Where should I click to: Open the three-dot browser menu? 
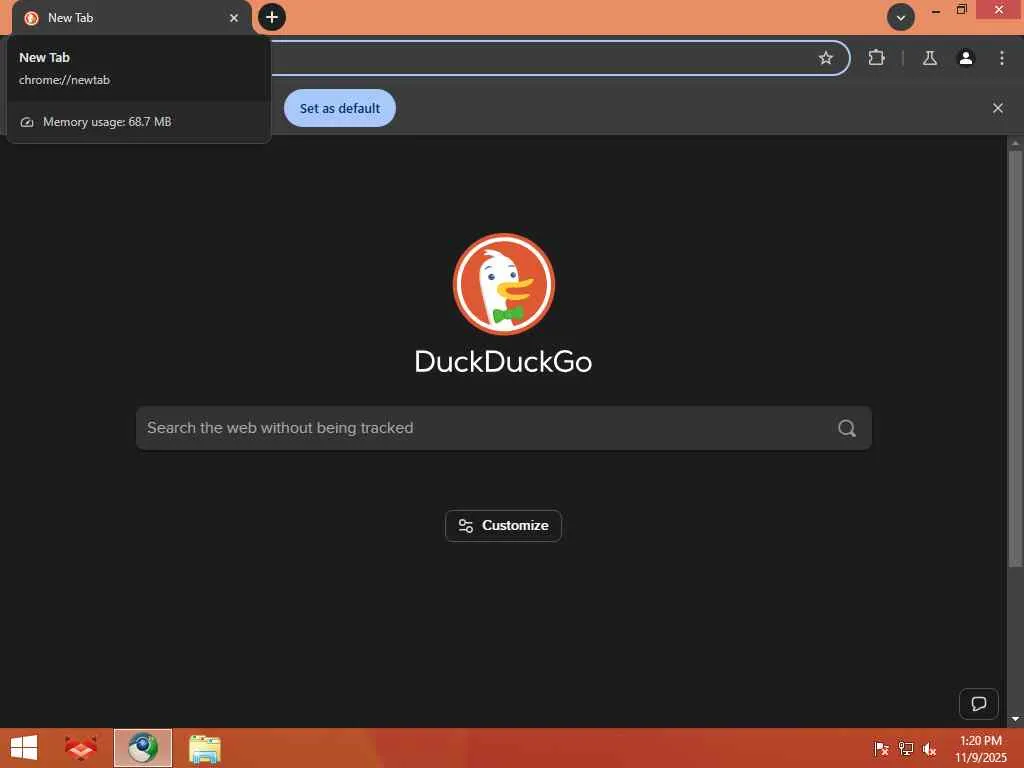[x=1002, y=58]
